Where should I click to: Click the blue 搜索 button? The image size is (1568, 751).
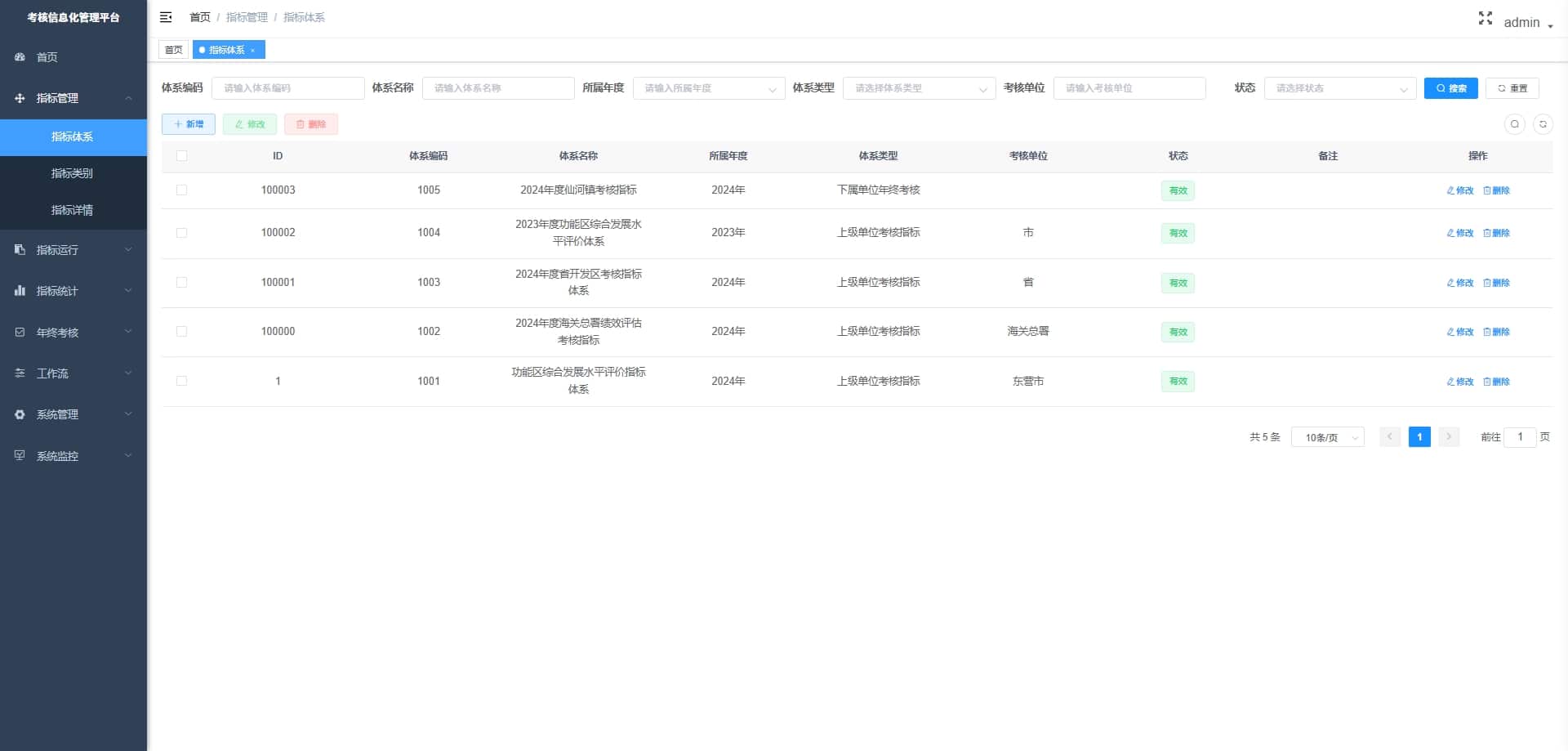click(x=1450, y=88)
